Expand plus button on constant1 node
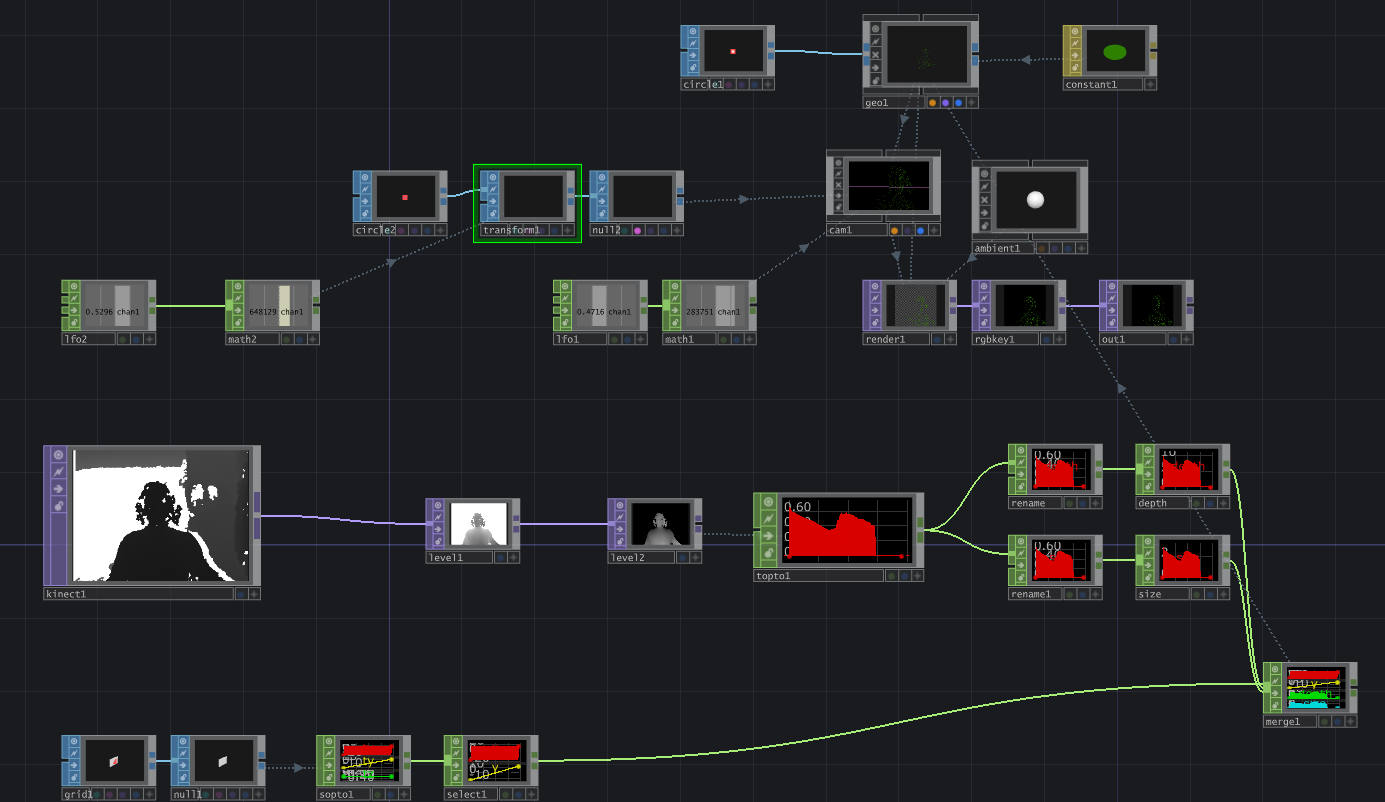1385x802 pixels. (x=1150, y=85)
